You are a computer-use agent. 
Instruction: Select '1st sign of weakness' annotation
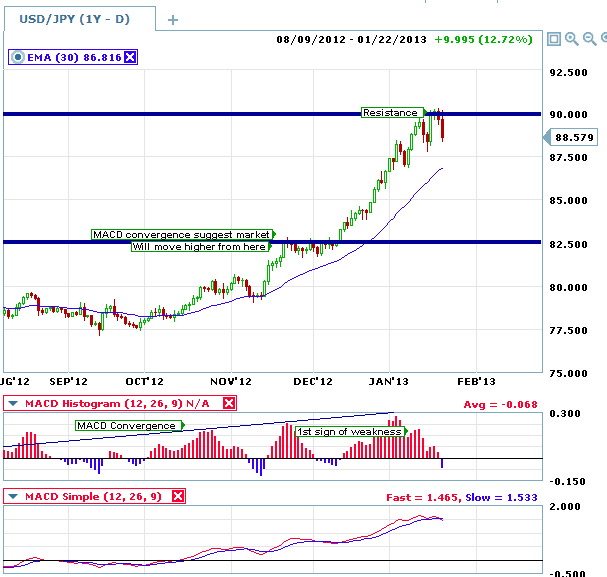(x=350, y=431)
